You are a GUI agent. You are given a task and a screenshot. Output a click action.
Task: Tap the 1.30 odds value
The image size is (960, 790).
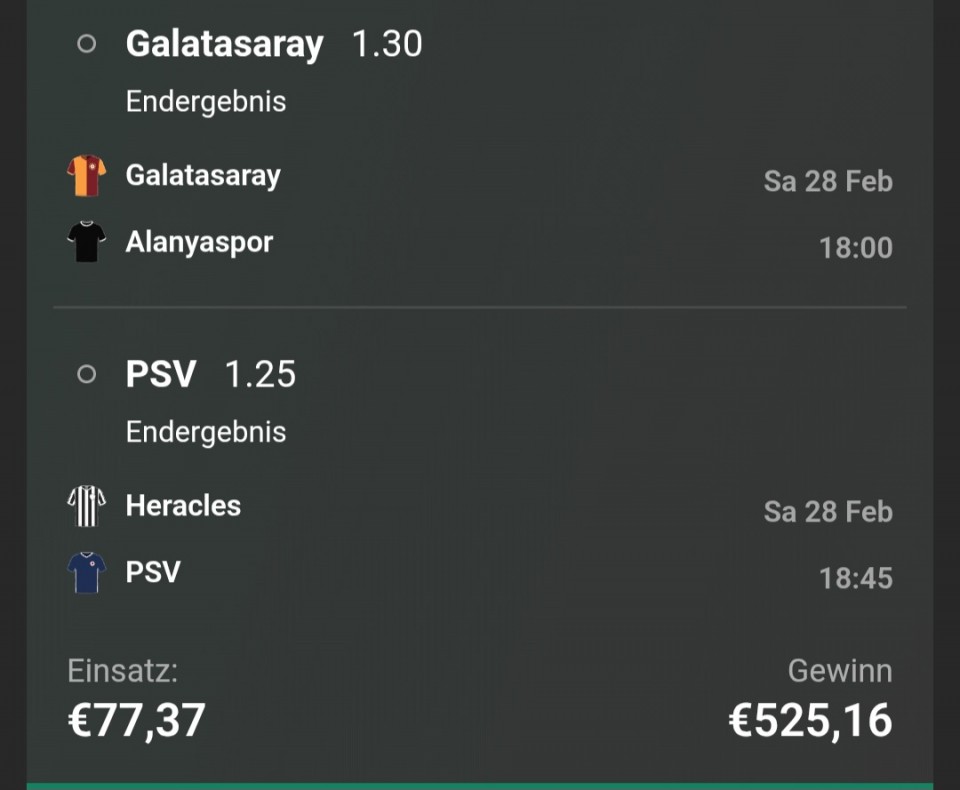coord(387,44)
